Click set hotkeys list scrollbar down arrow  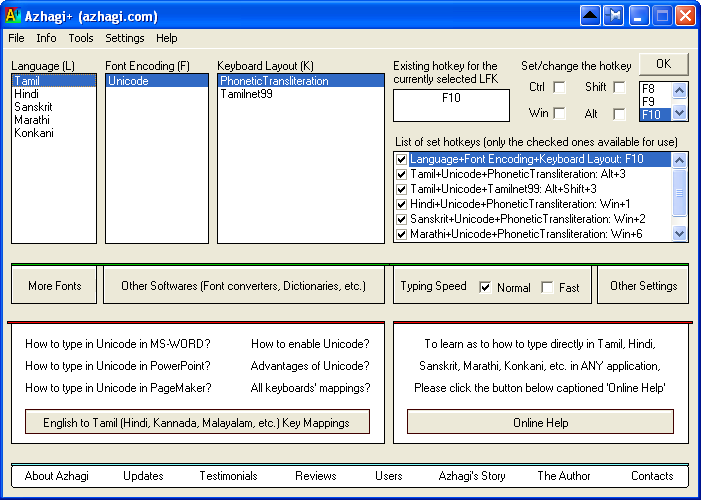[680, 233]
